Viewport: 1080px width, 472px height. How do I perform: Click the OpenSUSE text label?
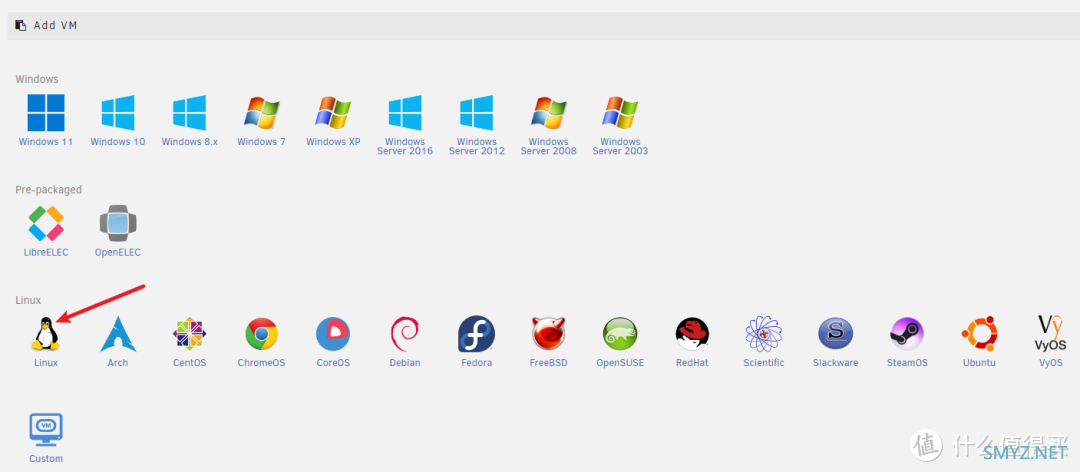click(x=620, y=362)
